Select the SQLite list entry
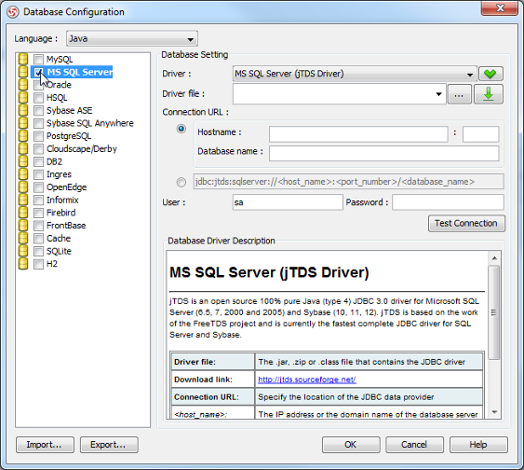Image resolution: width=524 pixels, height=470 pixels. (59, 251)
